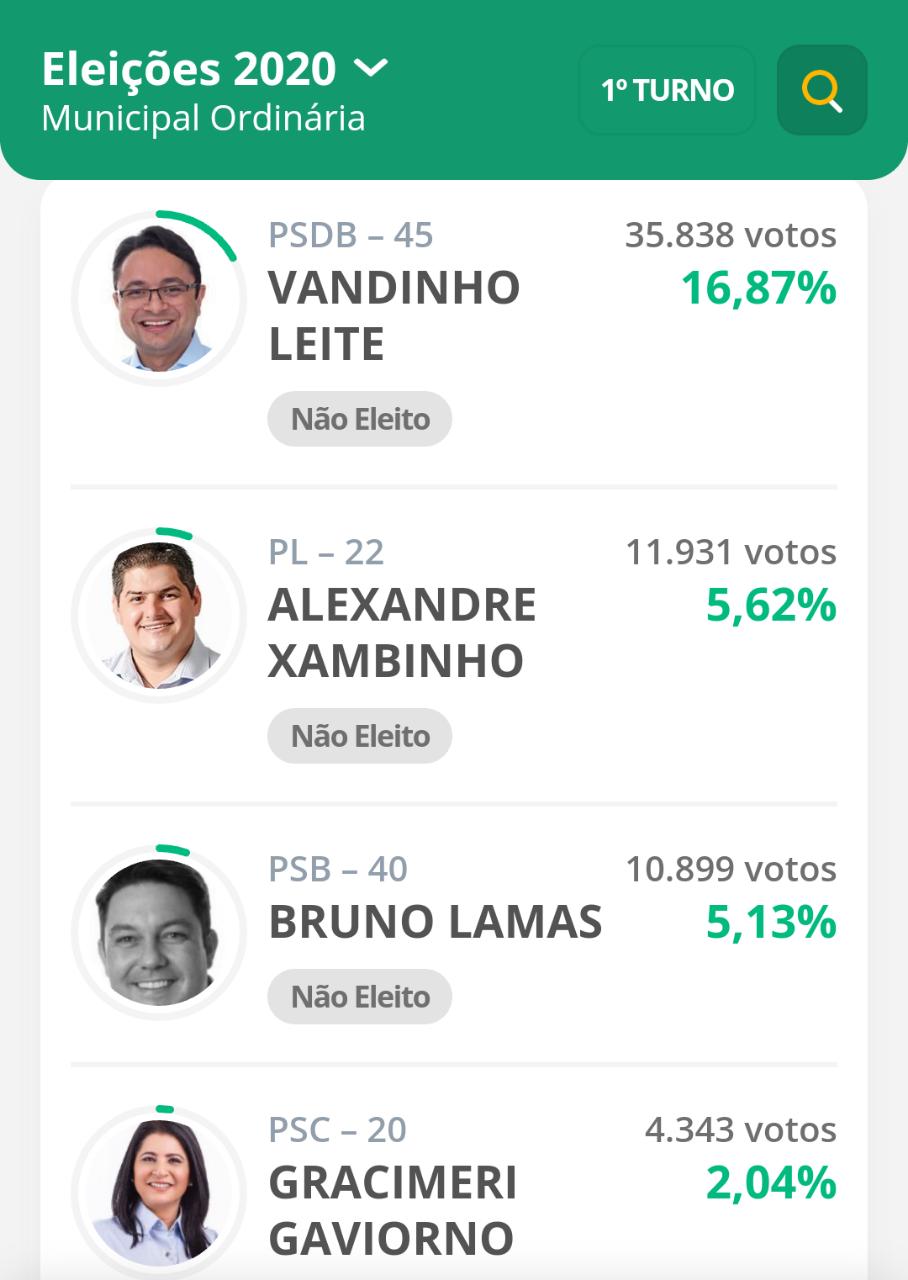Screen dimensions: 908x1280
Task: Click the PSDB – 45 party label
Action: [x=351, y=235]
